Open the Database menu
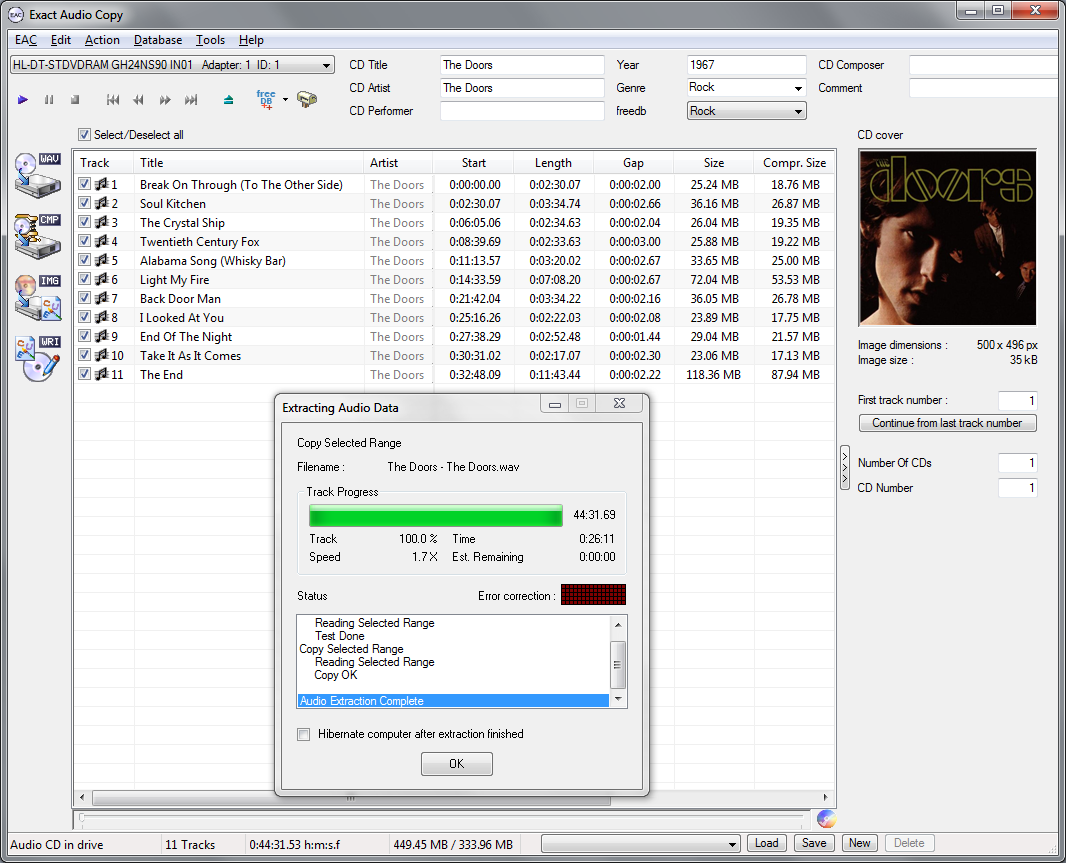Screen dimensions: 1066x863 [x=158, y=40]
